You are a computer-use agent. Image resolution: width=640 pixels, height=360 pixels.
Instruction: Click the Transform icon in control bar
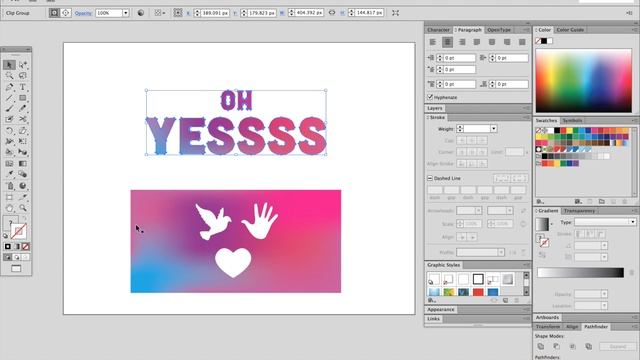point(396,13)
